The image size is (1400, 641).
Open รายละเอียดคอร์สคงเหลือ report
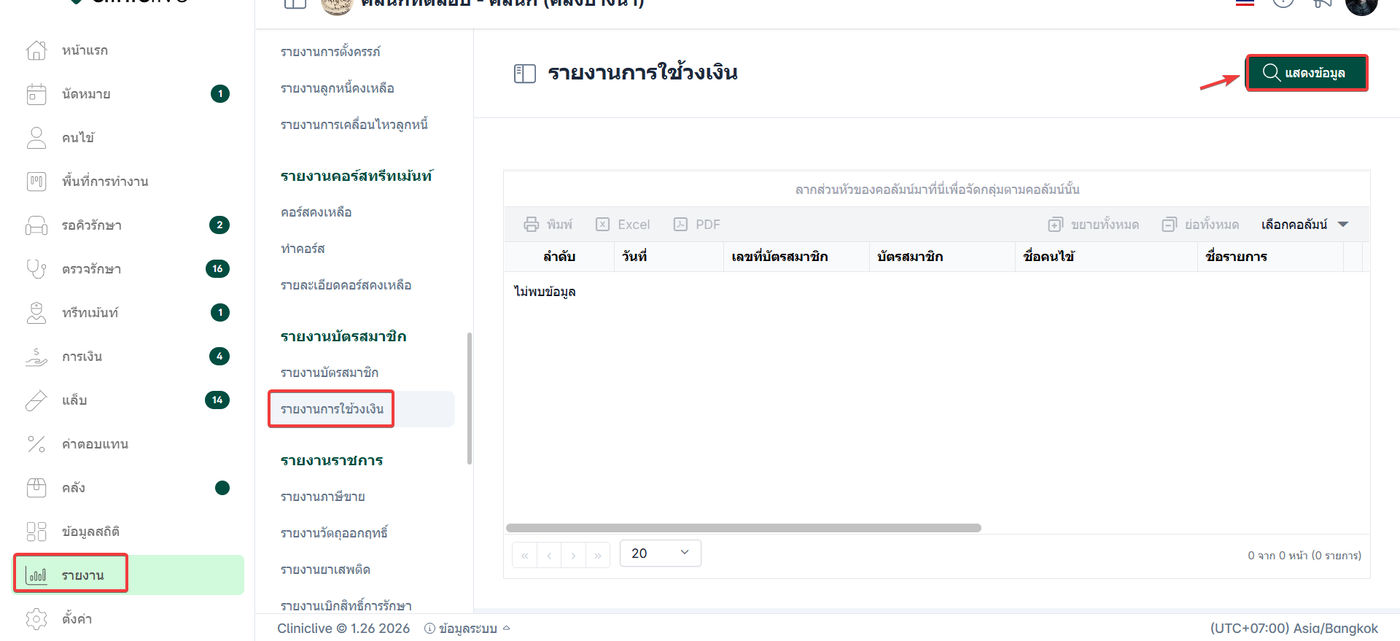pyautogui.click(x=346, y=285)
